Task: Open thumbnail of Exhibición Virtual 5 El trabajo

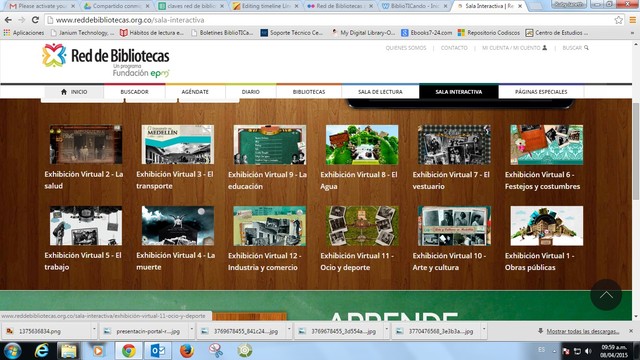Action: coord(86,226)
